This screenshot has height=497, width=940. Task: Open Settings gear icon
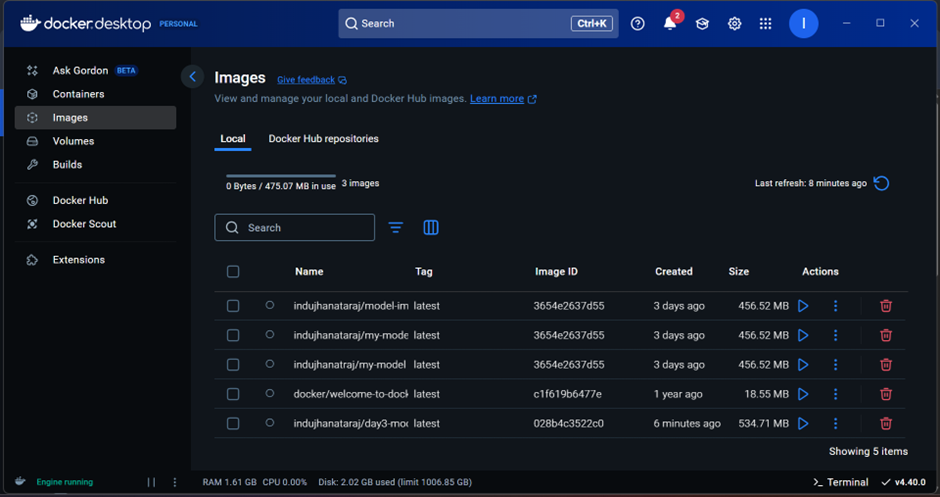(734, 23)
